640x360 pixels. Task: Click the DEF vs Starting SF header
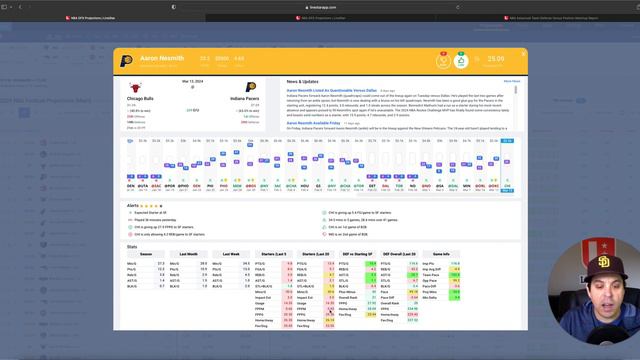[358, 254]
